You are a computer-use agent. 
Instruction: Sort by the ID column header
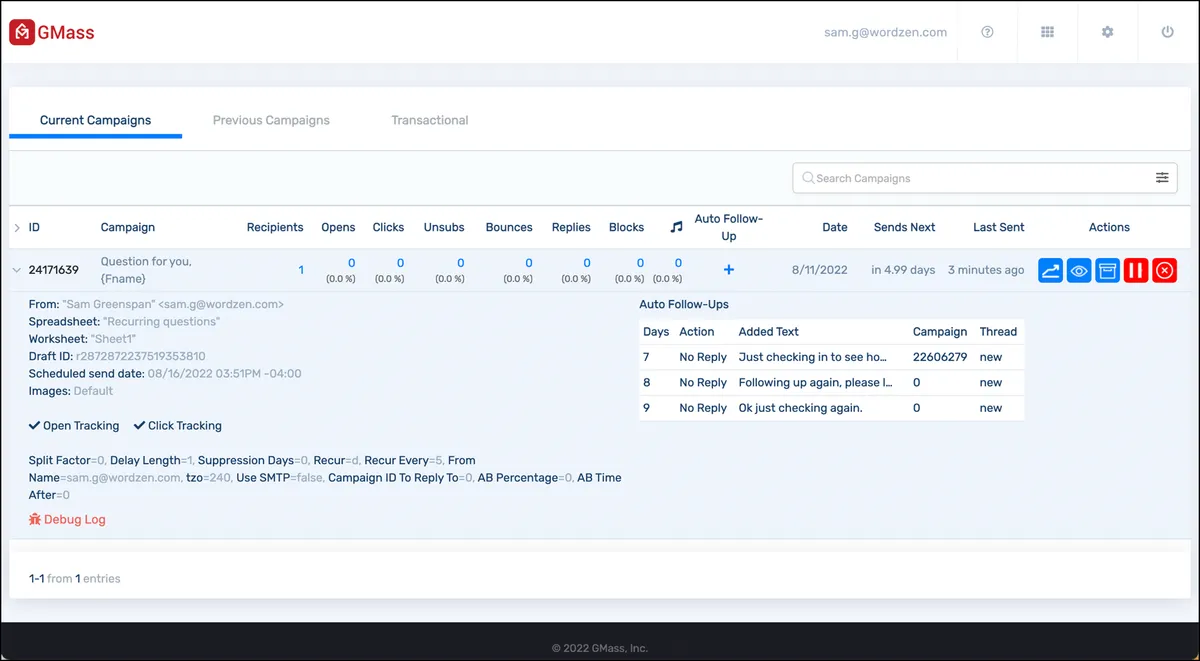pyautogui.click(x=34, y=227)
